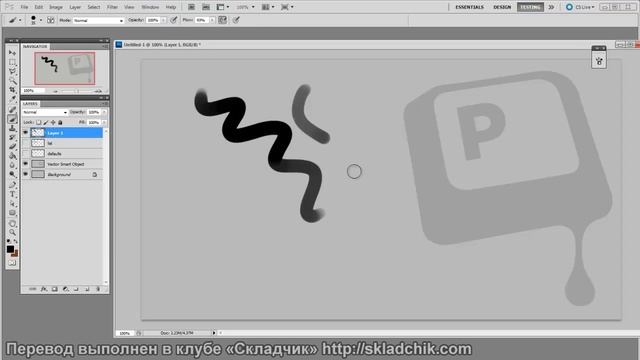Open Screen Mode dropdown
This screenshot has height=360, width=640.
pos(287,7)
